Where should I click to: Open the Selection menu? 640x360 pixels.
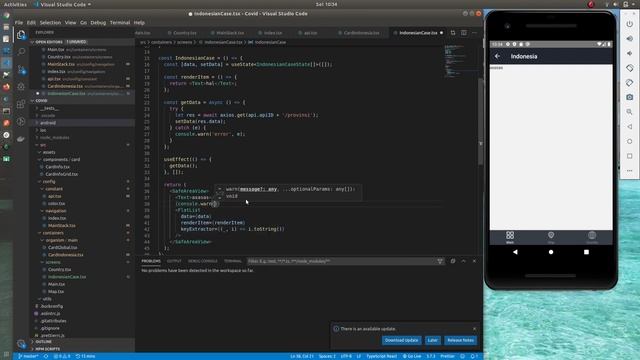click(x=50, y=23)
